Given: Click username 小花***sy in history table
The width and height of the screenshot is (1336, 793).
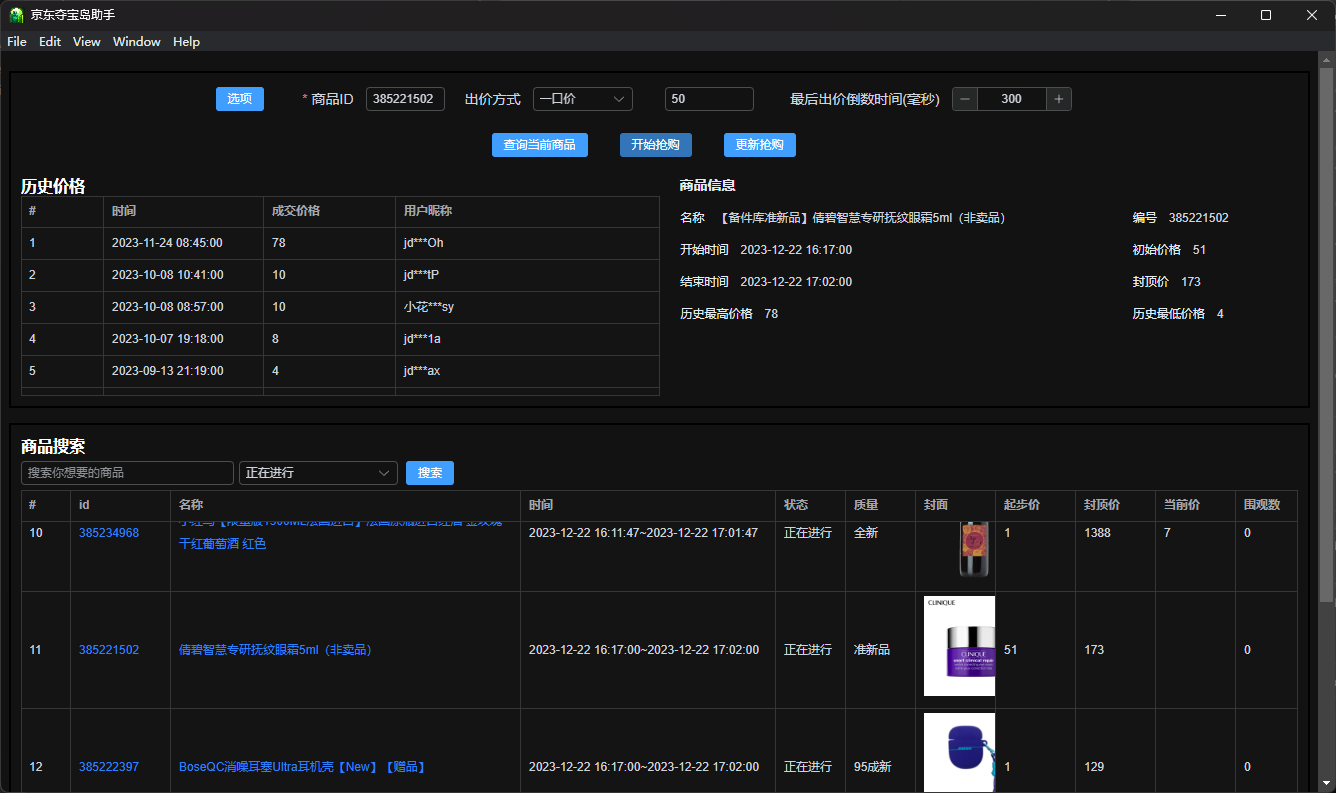Looking at the screenshot, I should click(429, 307).
